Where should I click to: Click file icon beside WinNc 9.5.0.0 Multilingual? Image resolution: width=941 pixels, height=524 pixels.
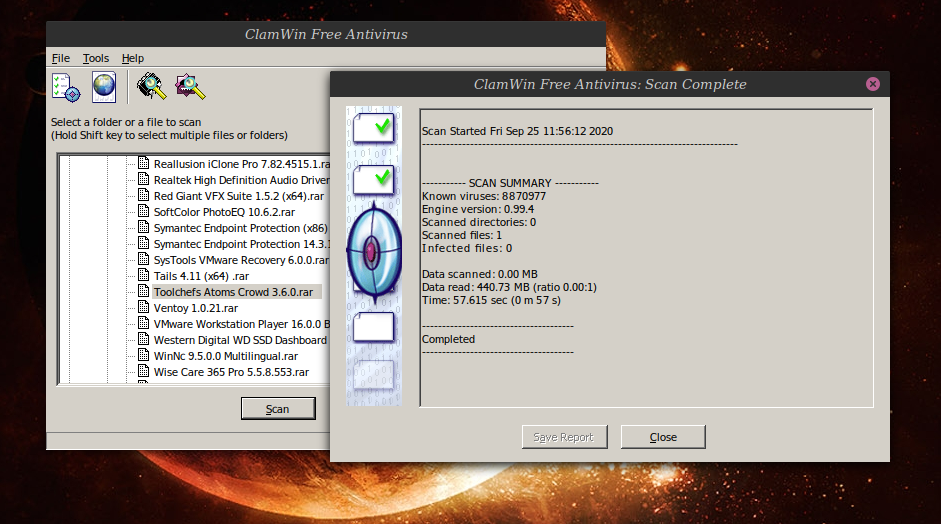143,355
